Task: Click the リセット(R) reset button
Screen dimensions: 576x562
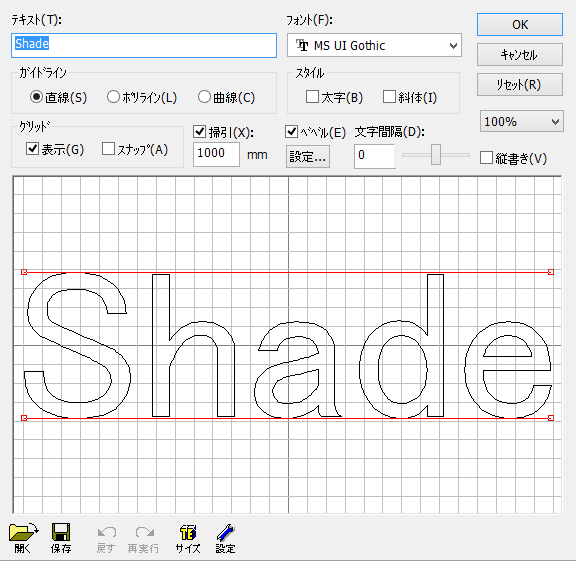Action: pyautogui.click(x=519, y=85)
